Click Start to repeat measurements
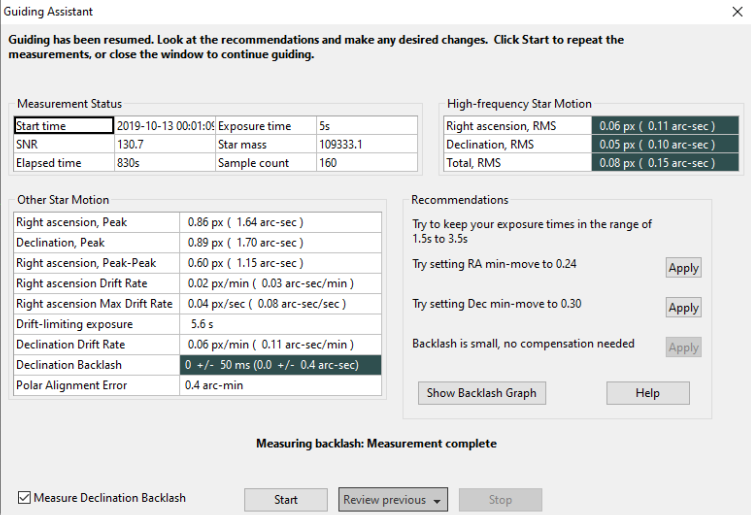 click(285, 500)
